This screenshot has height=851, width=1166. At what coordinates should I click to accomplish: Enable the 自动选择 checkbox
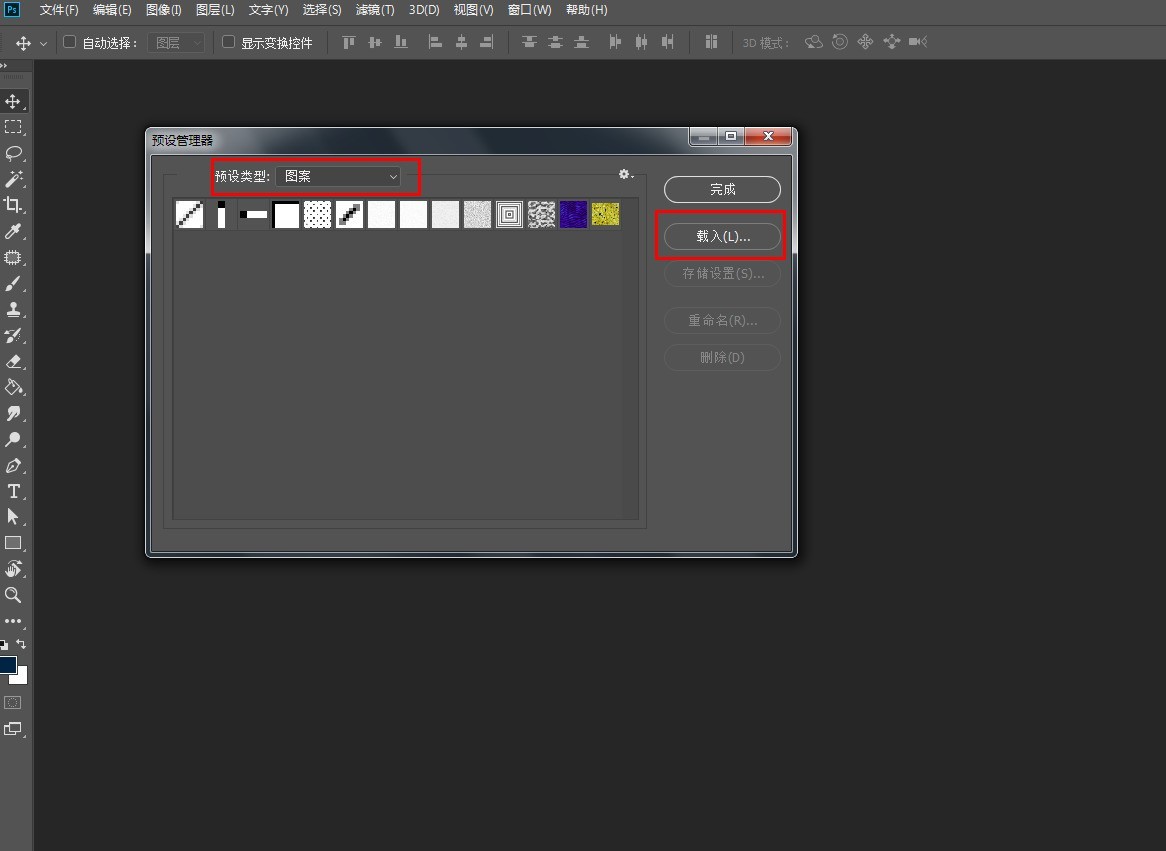click(70, 42)
